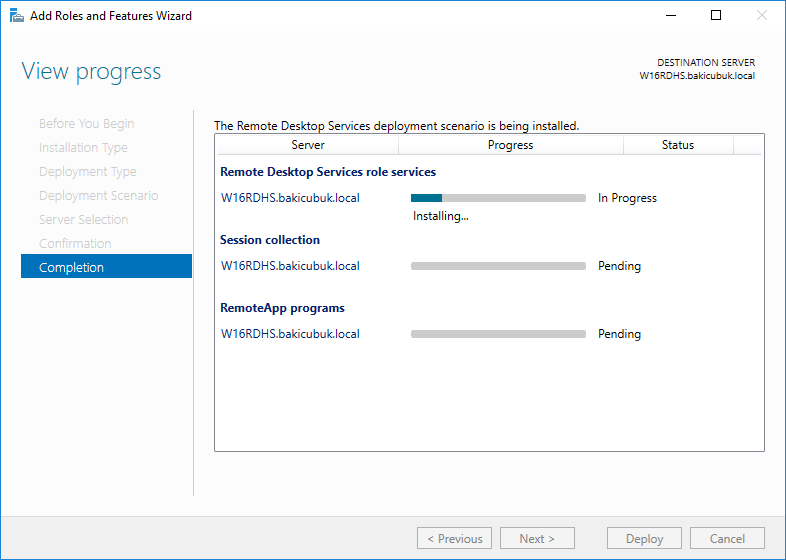Click the RemoteApp programs heading
The width and height of the screenshot is (786, 560).
282,308
